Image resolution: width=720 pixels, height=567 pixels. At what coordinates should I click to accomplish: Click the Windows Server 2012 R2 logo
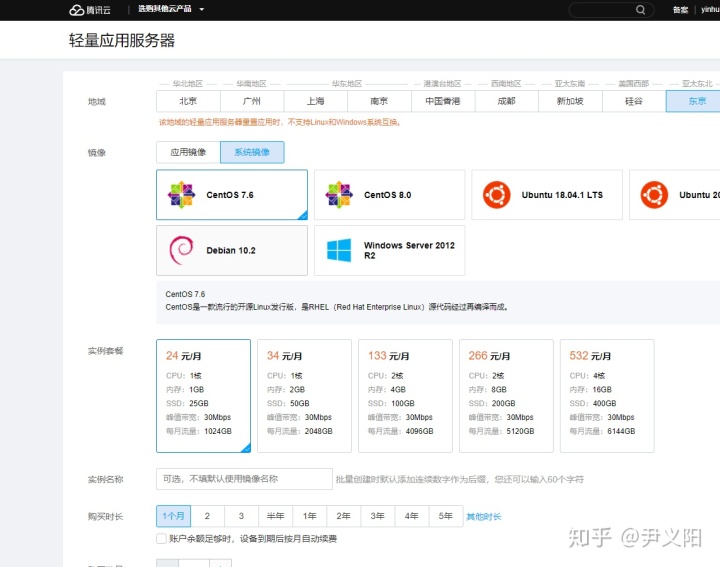(339, 250)
